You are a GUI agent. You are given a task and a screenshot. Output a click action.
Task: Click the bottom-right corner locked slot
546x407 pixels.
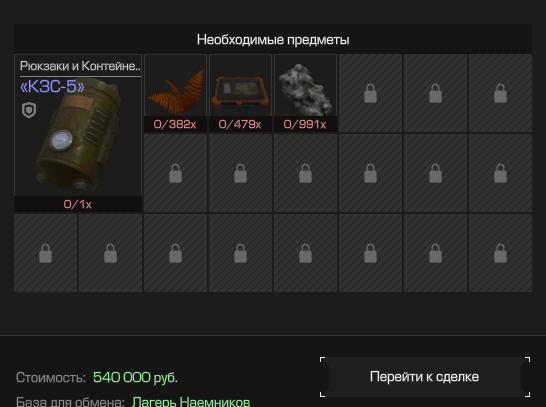pyautogui.click(x=500, y=253)
